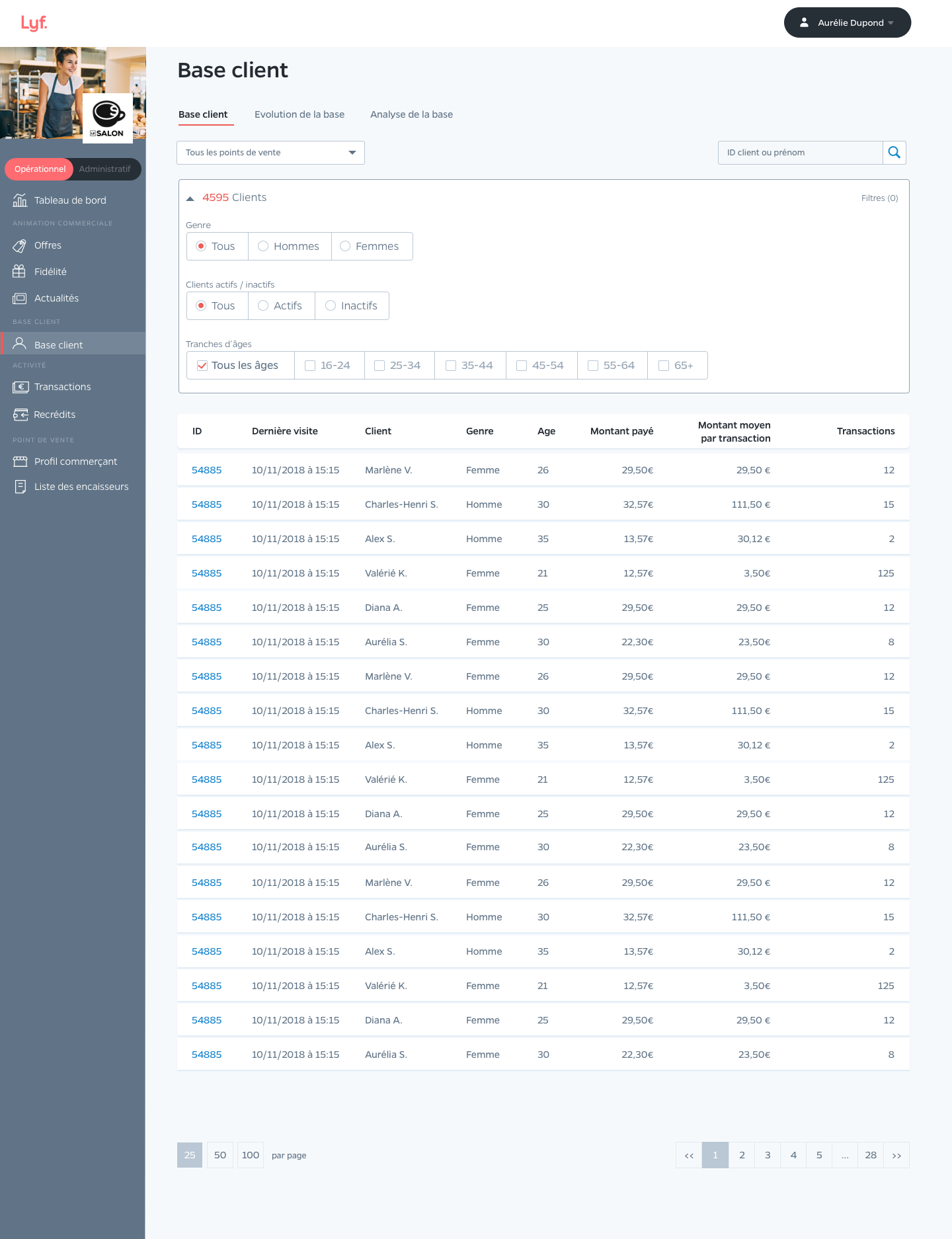This screenshot has height=1239, width=952.
Task: Click the Le Salon coffee cup logo
Action: tap(108, 118)
